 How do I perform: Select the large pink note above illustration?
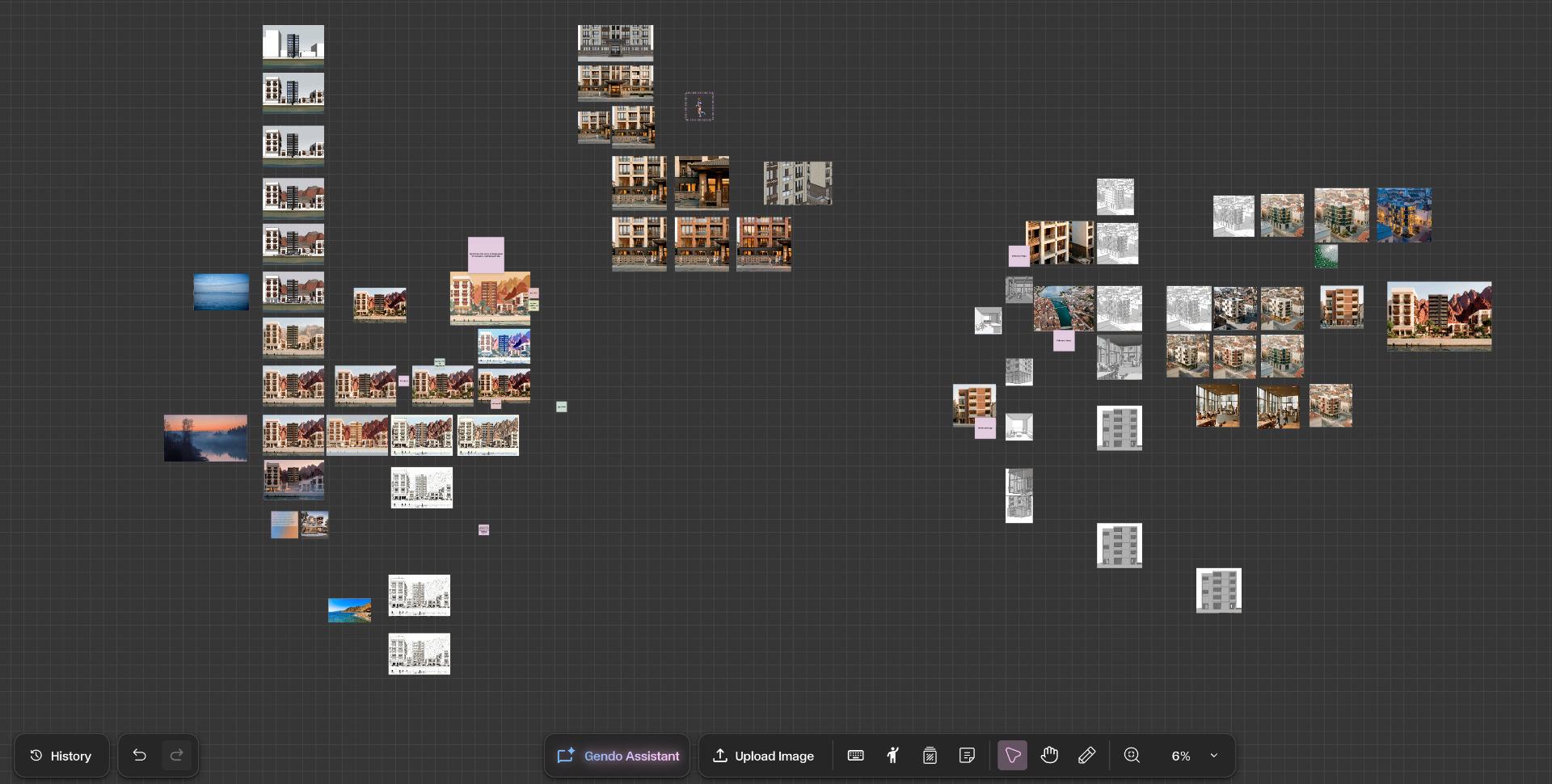(486, 255)
